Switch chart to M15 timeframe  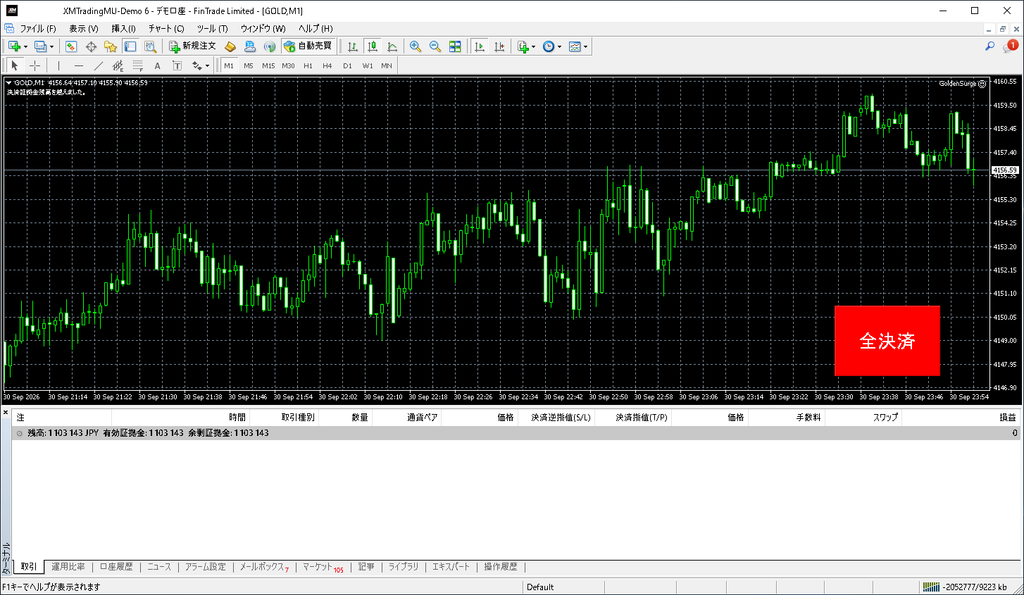[x=268, y=65]
